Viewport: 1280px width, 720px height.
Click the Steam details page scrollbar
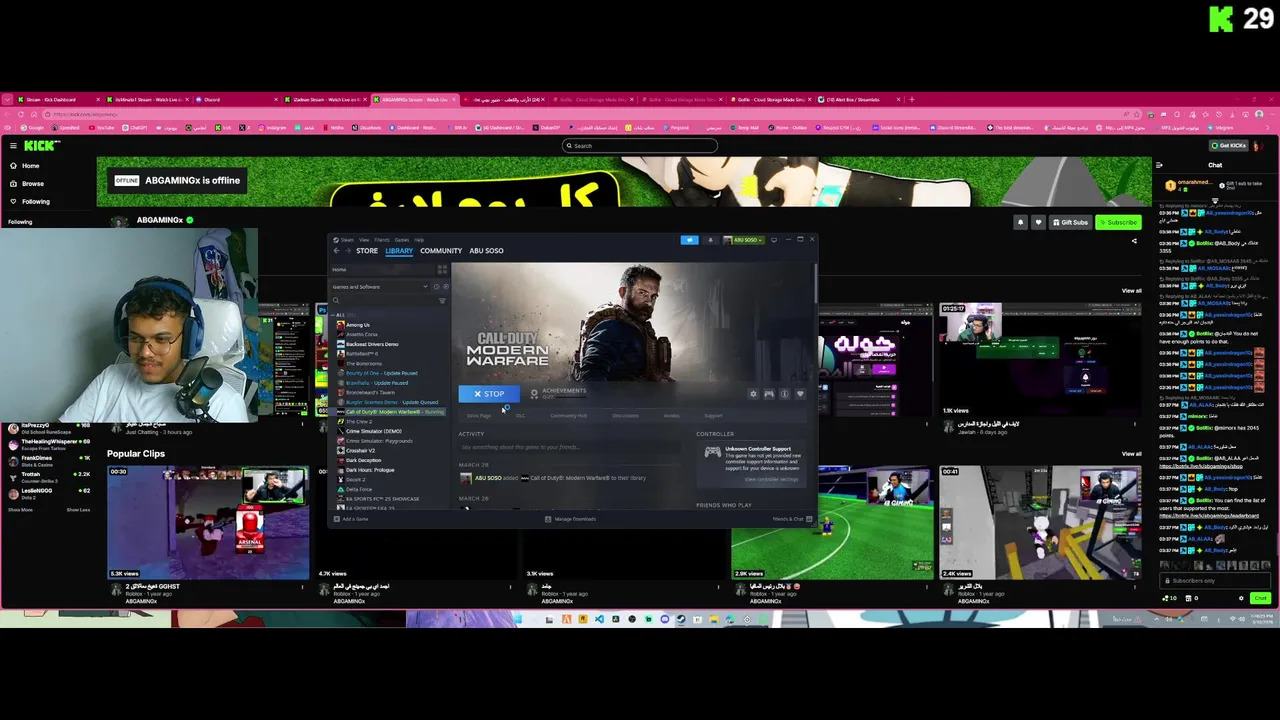point(817,285)
